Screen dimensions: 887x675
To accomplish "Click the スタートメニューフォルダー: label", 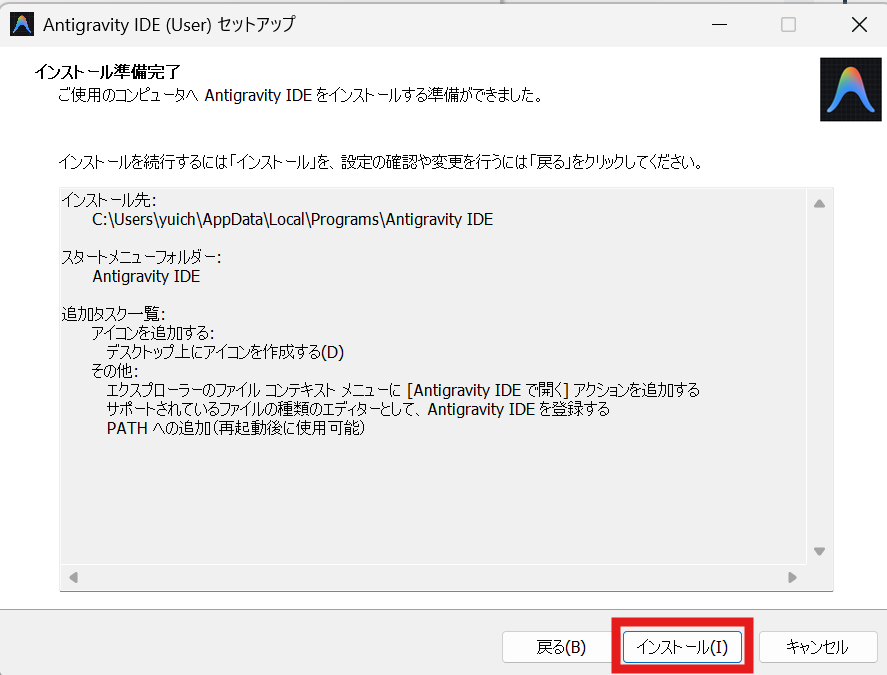I will pos(141,257).
